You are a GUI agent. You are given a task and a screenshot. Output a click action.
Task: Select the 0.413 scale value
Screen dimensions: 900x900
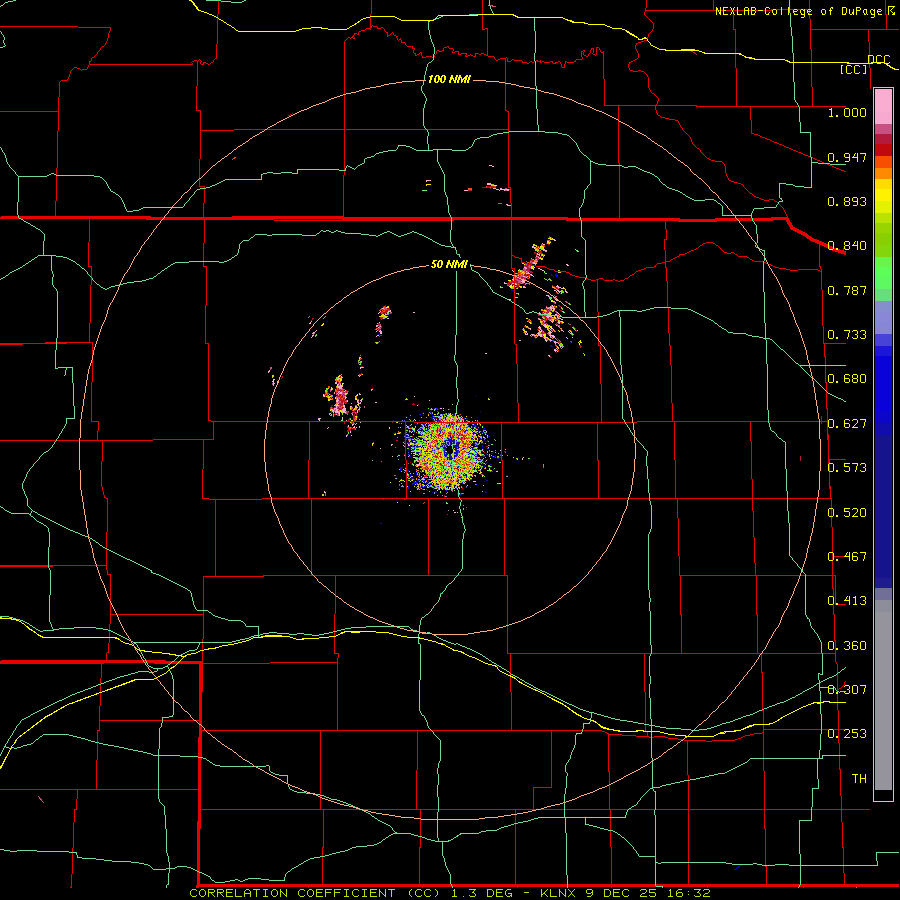[x=847, y=601]
